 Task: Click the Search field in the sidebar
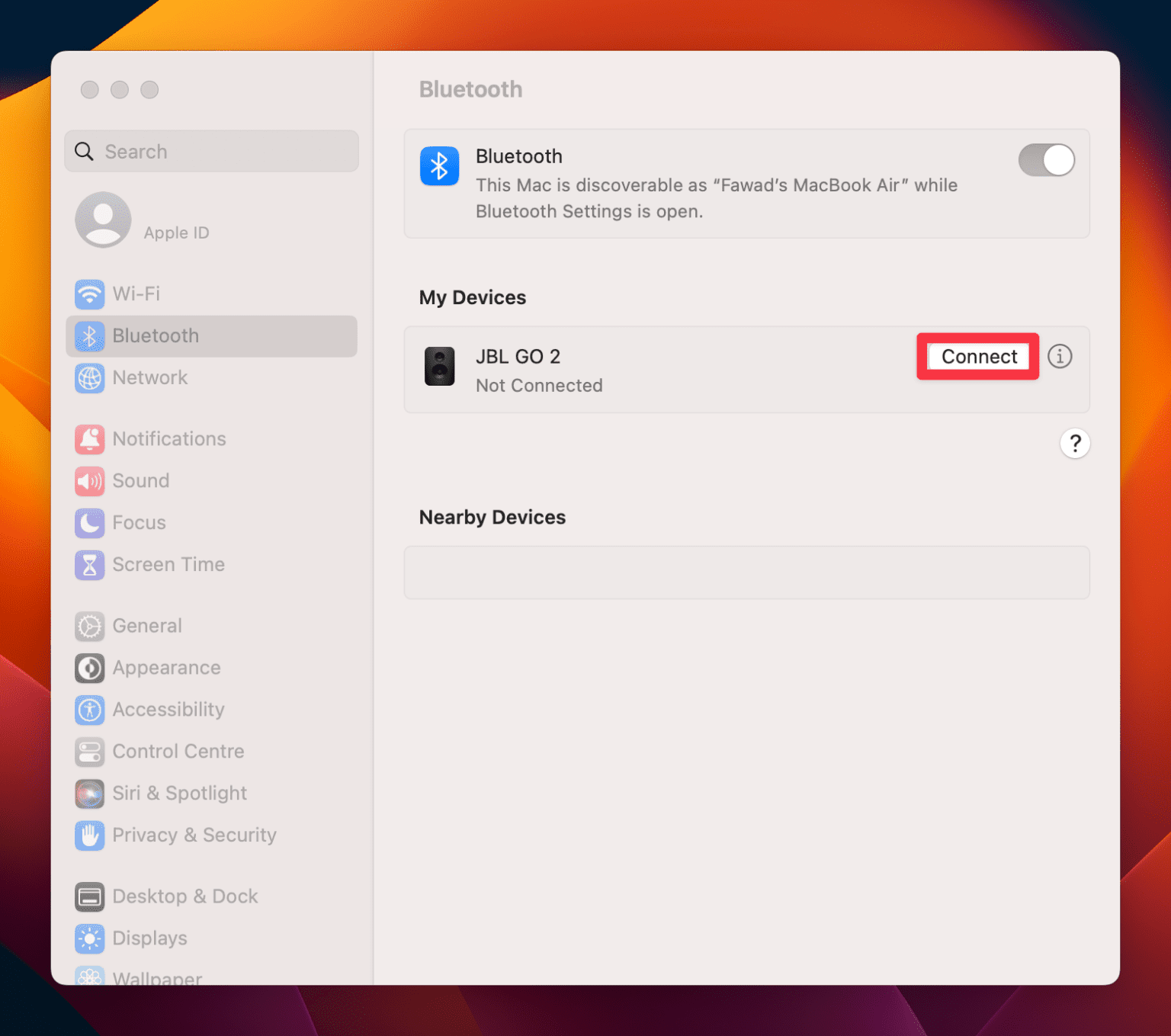click(211, 151)
